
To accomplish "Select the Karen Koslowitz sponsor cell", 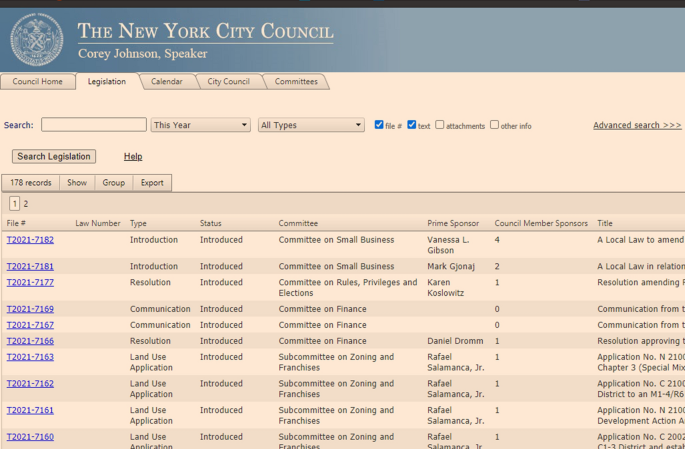I will tap(446, 288).
